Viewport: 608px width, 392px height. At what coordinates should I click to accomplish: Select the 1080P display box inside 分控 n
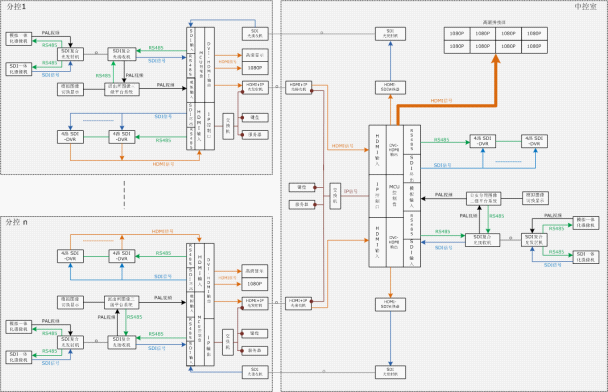point(254,284)
